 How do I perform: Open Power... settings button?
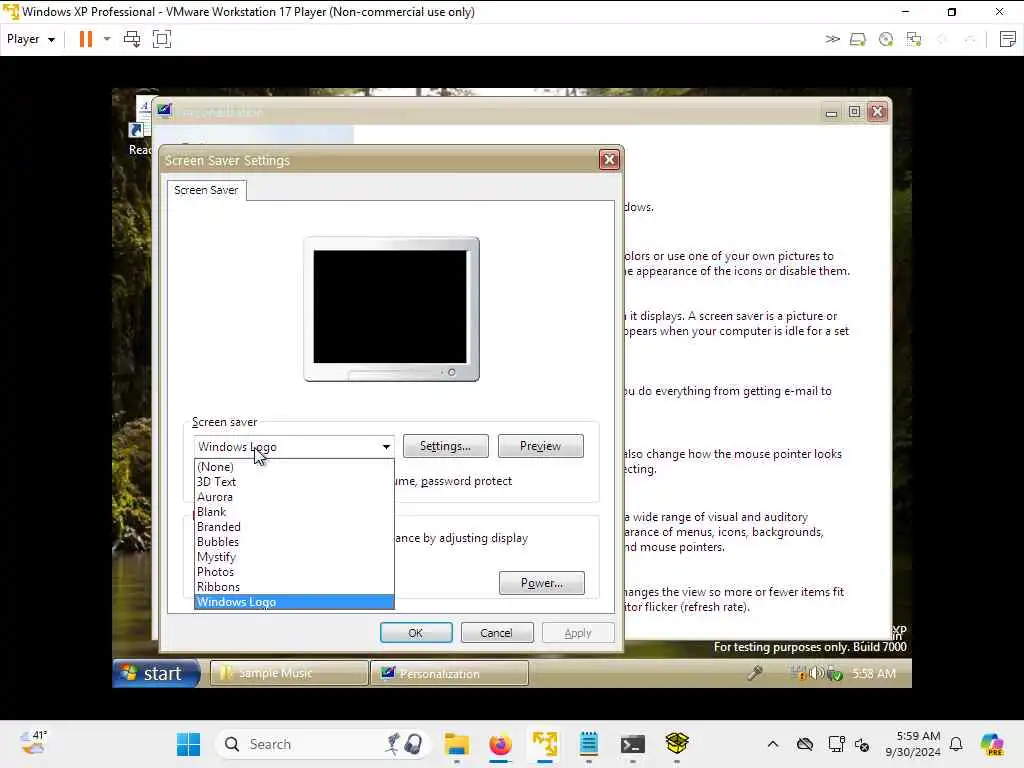[x=541, y=583]
